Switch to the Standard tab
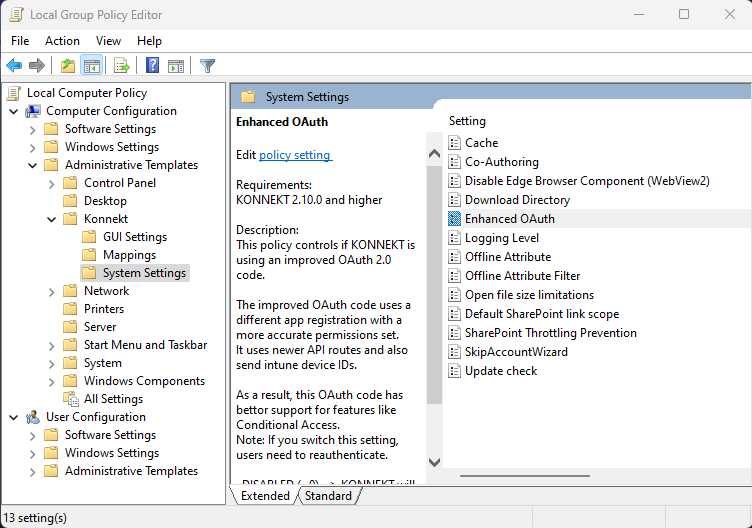The image size is (752, 528). pyautogui.click(x=328, y=496)
